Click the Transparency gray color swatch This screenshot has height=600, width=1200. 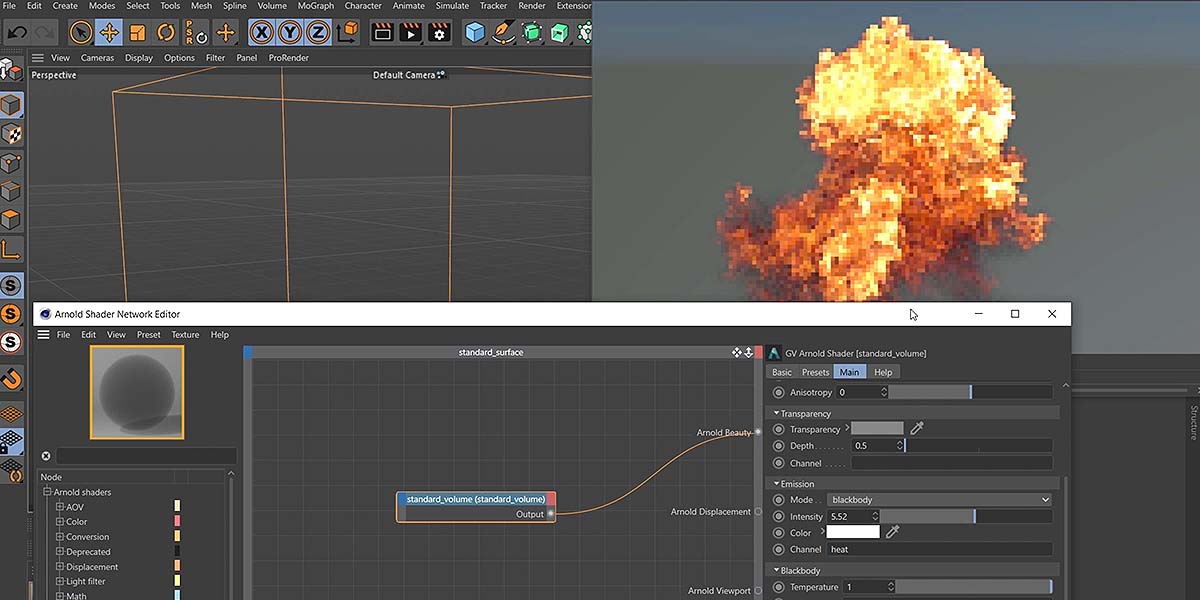[x=877, y=428]
